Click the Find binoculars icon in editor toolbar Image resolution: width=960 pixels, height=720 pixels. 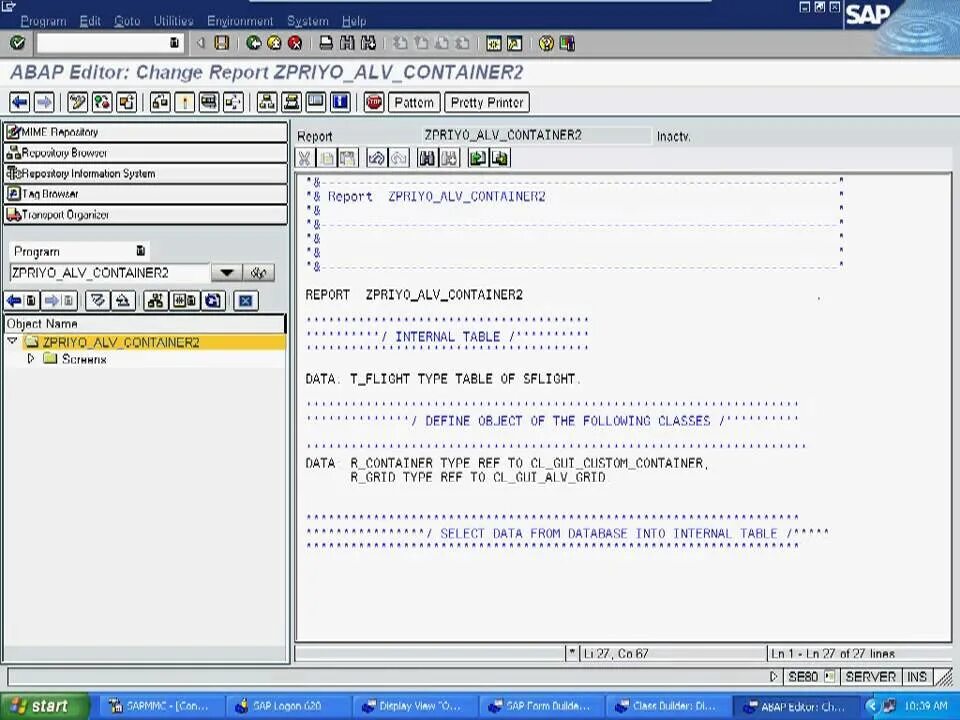427,159
